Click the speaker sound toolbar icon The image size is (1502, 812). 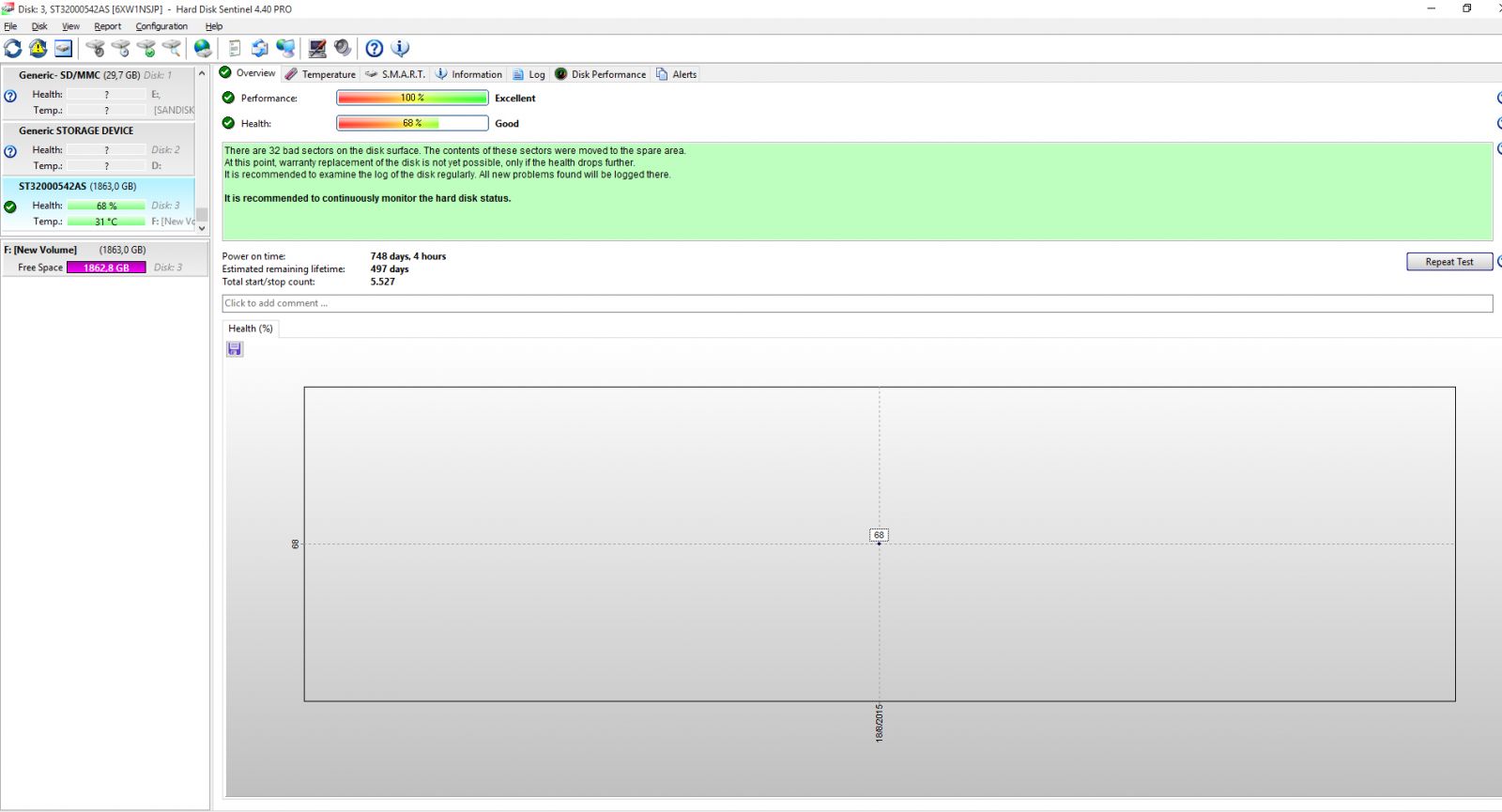343,48
